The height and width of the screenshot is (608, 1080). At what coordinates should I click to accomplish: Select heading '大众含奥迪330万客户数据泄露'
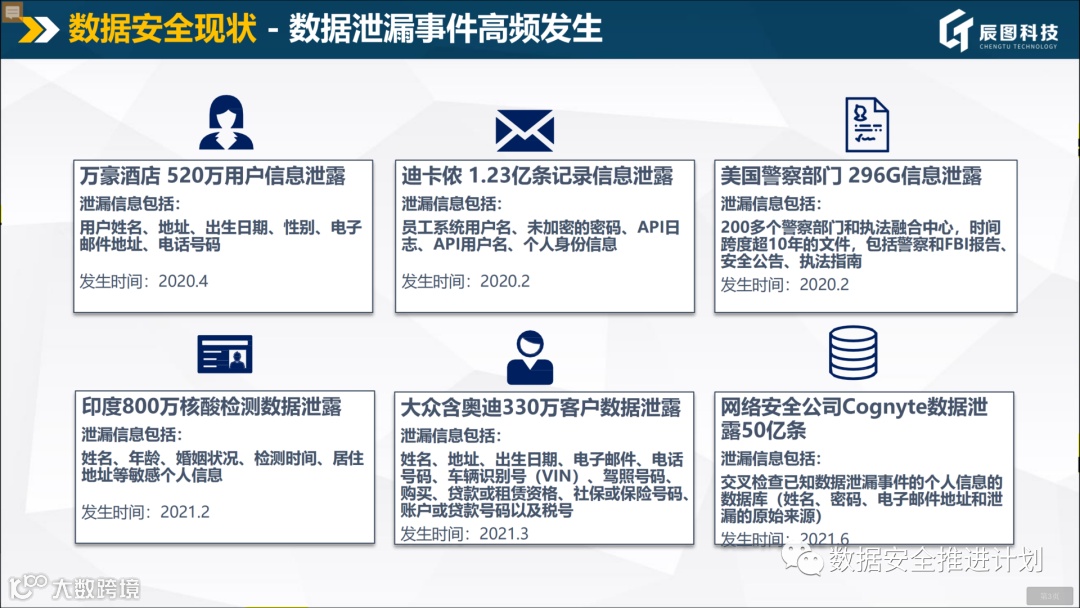coord(541,408)
